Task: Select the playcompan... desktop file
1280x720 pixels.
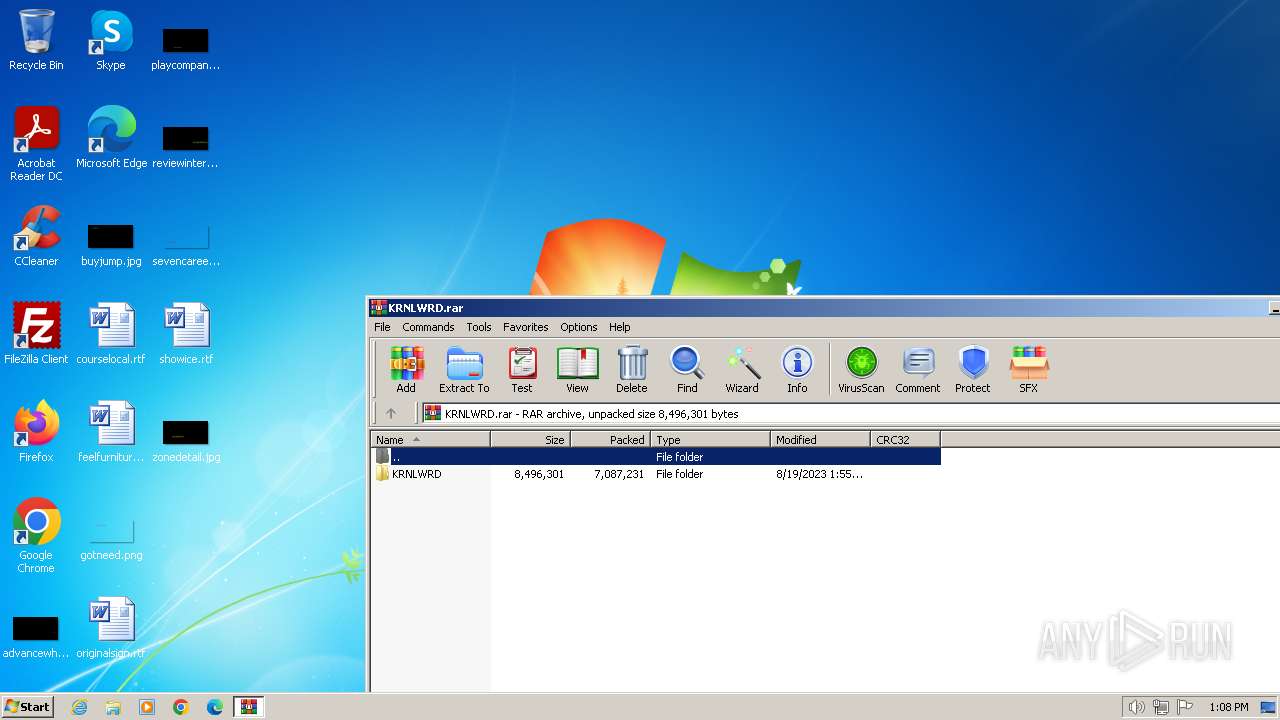Action: (x=186, y=49)
